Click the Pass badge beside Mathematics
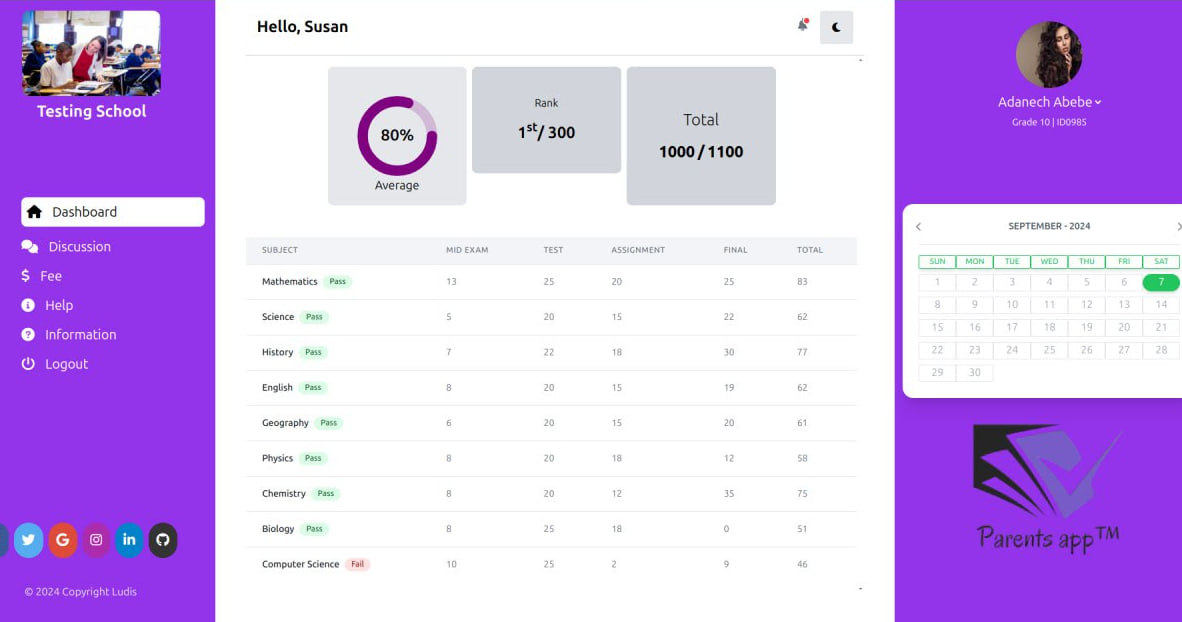 pos(338,281)
